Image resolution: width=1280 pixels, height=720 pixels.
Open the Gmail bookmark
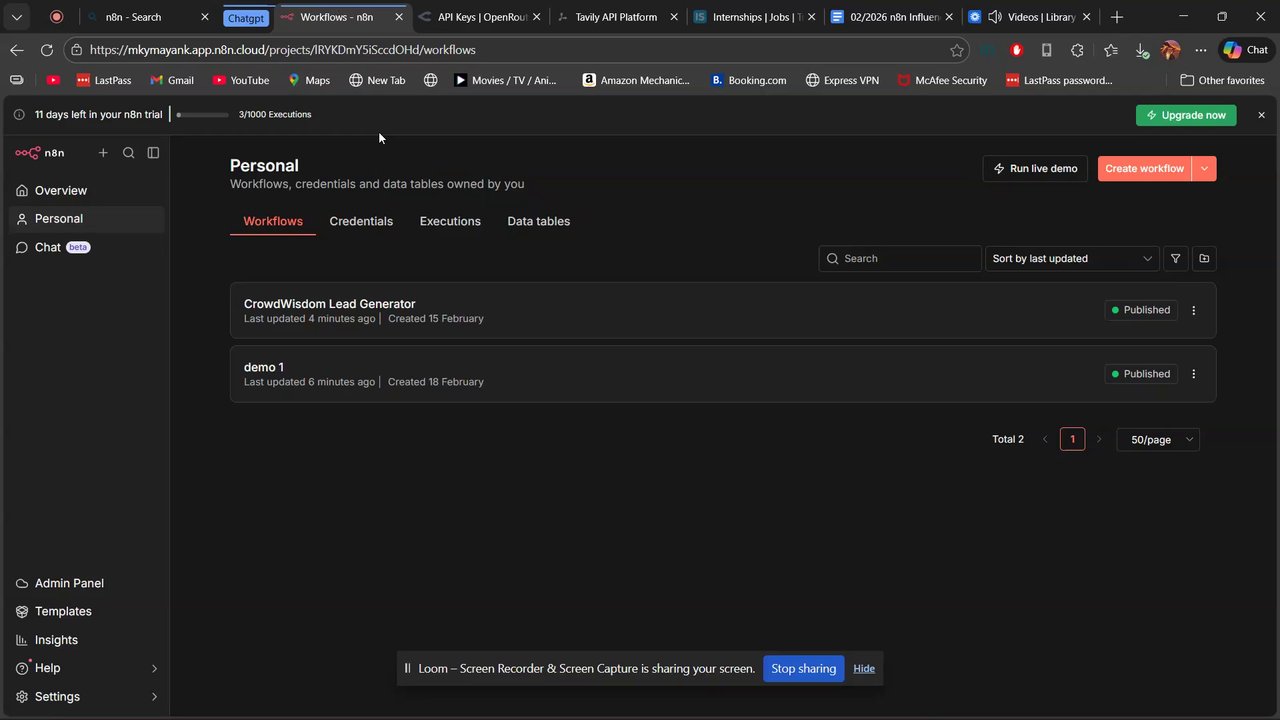click(172, 80)
